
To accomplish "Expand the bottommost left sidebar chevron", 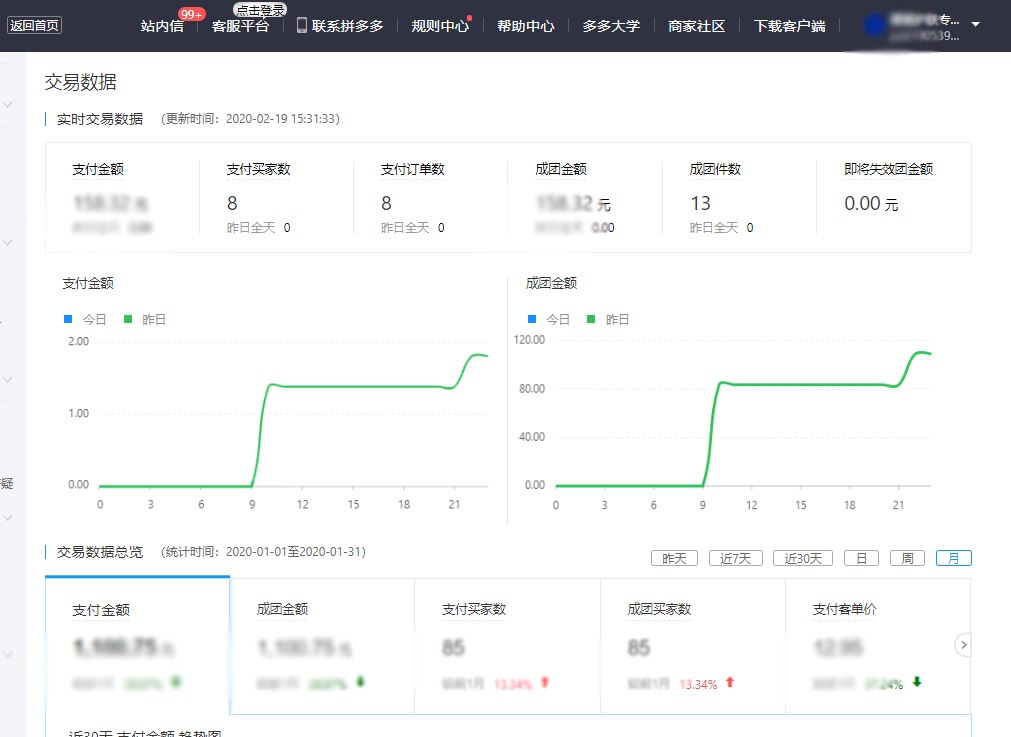I will pyautogui.click(x=8, y=655).
